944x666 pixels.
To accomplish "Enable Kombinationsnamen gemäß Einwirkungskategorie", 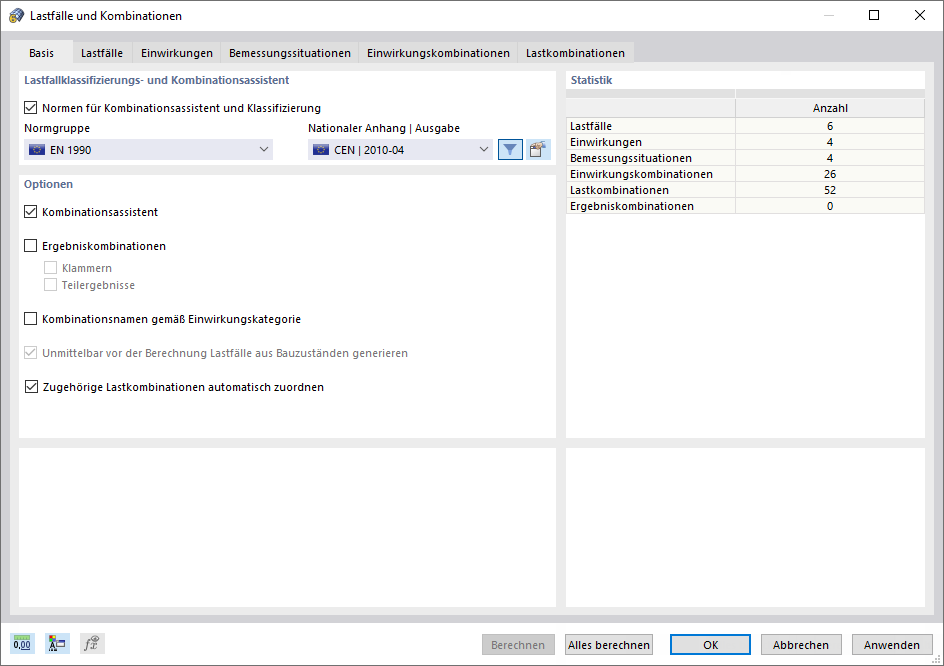I will (31, 318).
